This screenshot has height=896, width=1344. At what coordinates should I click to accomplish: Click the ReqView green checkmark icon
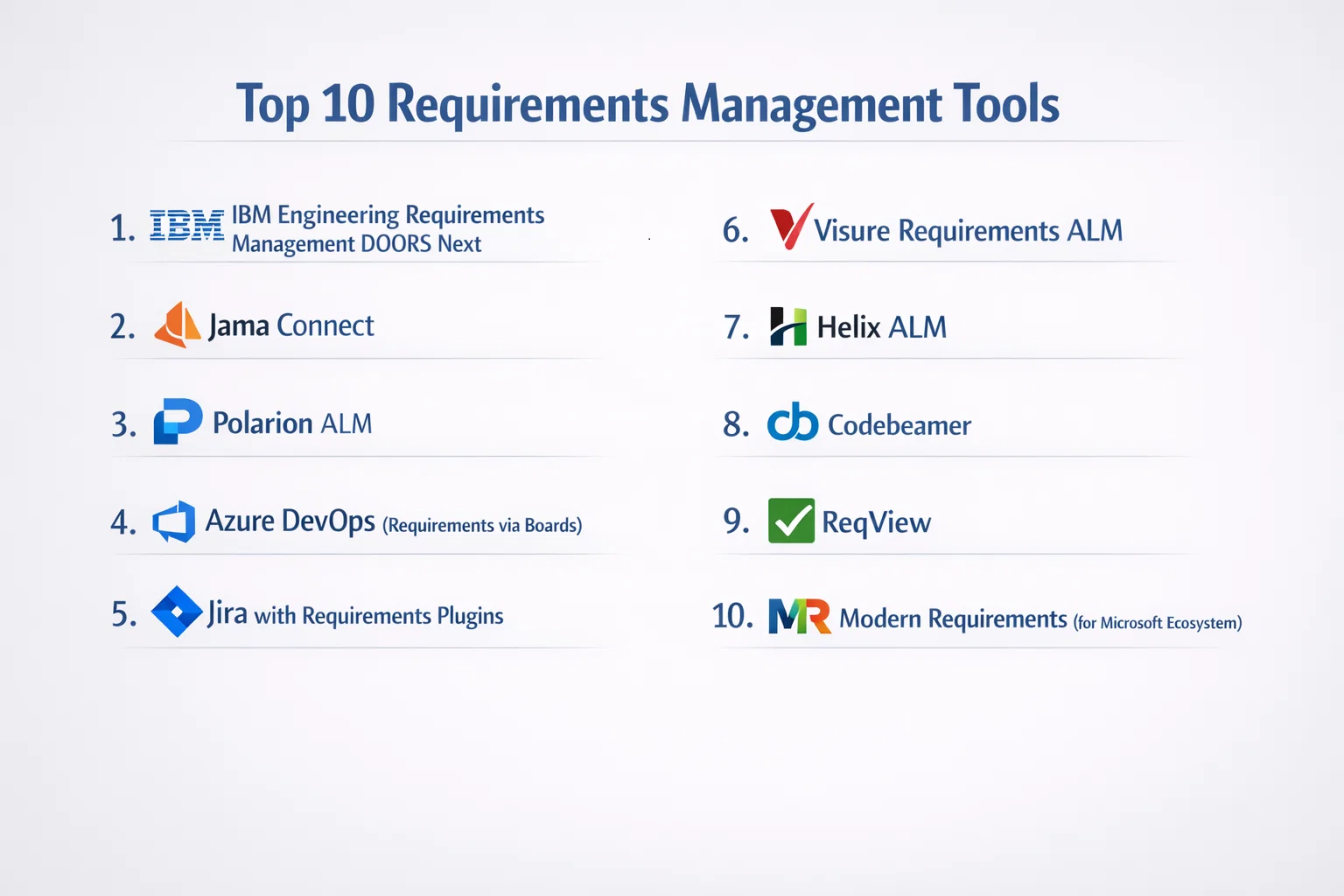click(x=791, y=521)
